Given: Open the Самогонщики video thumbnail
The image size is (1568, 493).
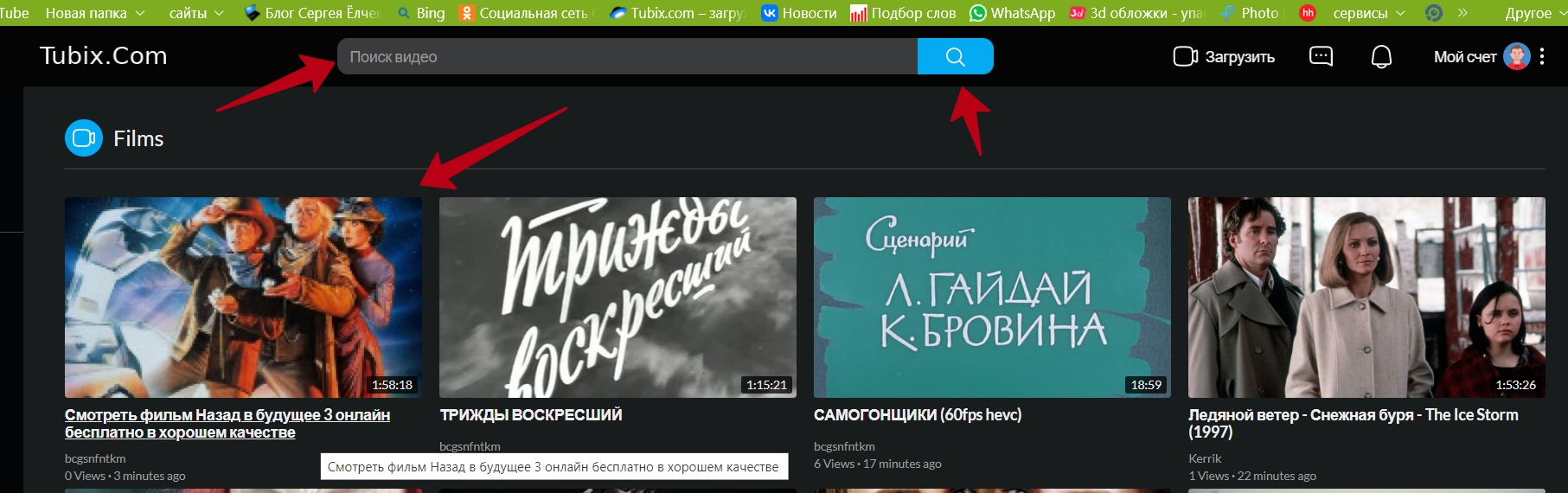Looking at the screenshot, I should click(992, 298).
